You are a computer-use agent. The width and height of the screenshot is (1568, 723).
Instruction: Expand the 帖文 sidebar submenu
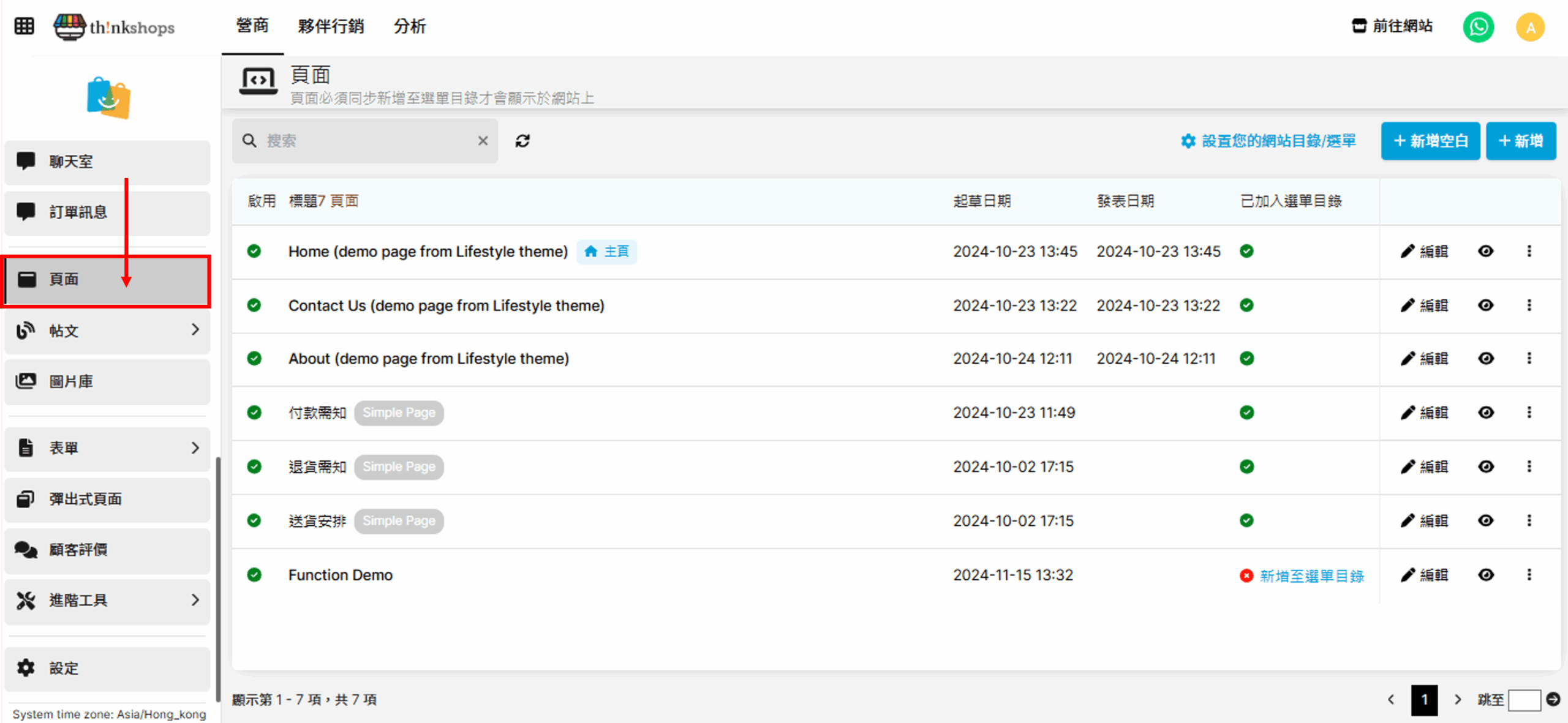pyautogui.click(x=195, y=330)
